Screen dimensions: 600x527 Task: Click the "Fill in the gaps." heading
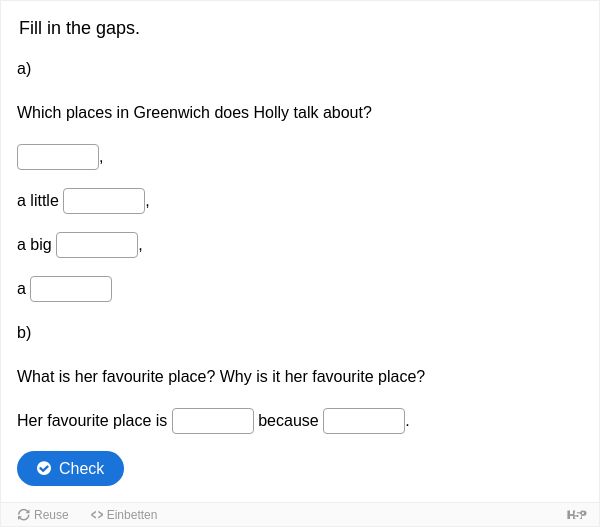point(79,28)
